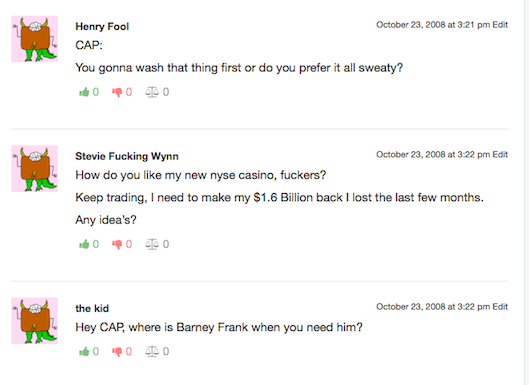Viewport: 529px width, 385px height.
Task: Click balance scale icon on Henry Fool's comment
Action: pos(152,92)
